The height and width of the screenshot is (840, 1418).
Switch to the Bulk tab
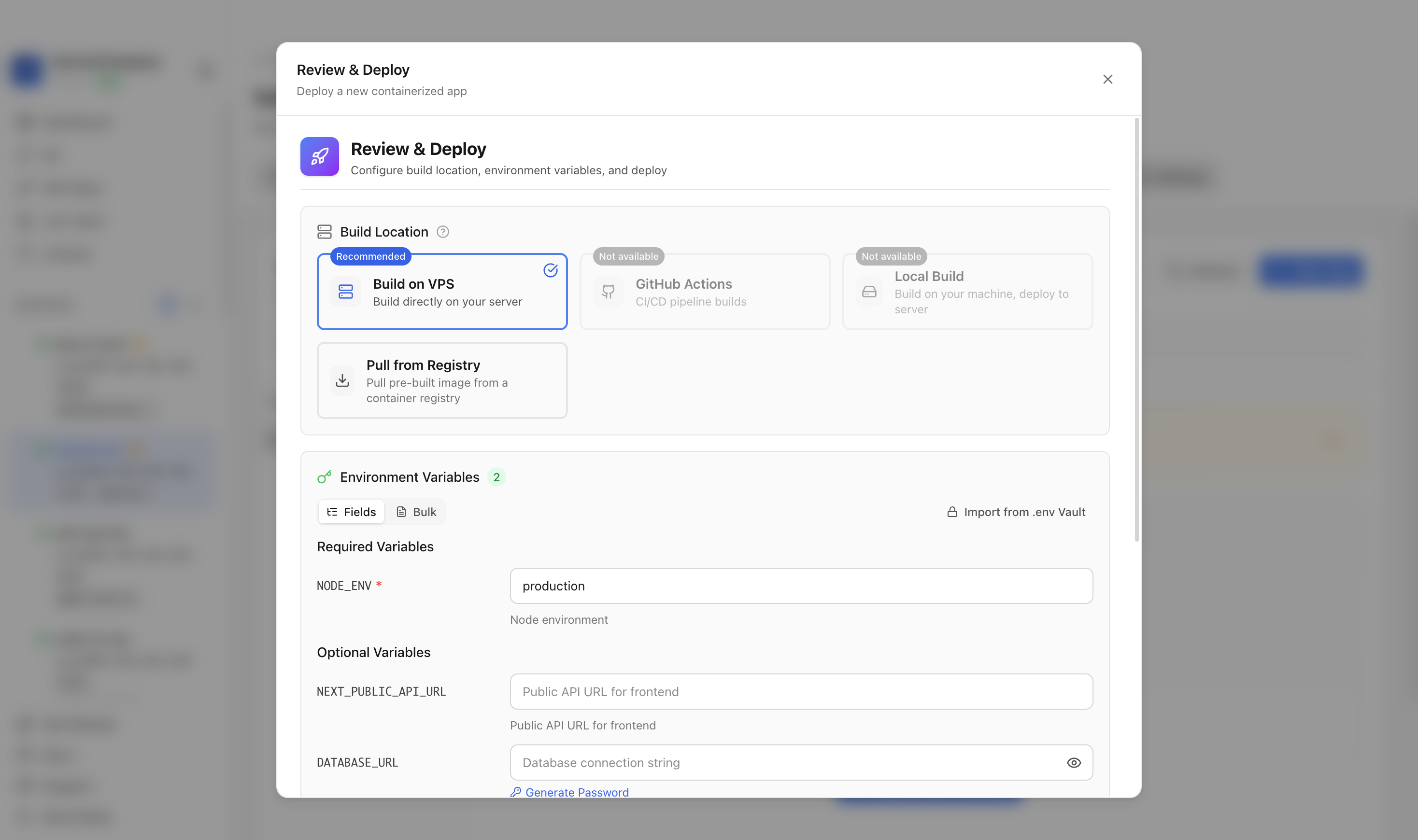(416, 512)
